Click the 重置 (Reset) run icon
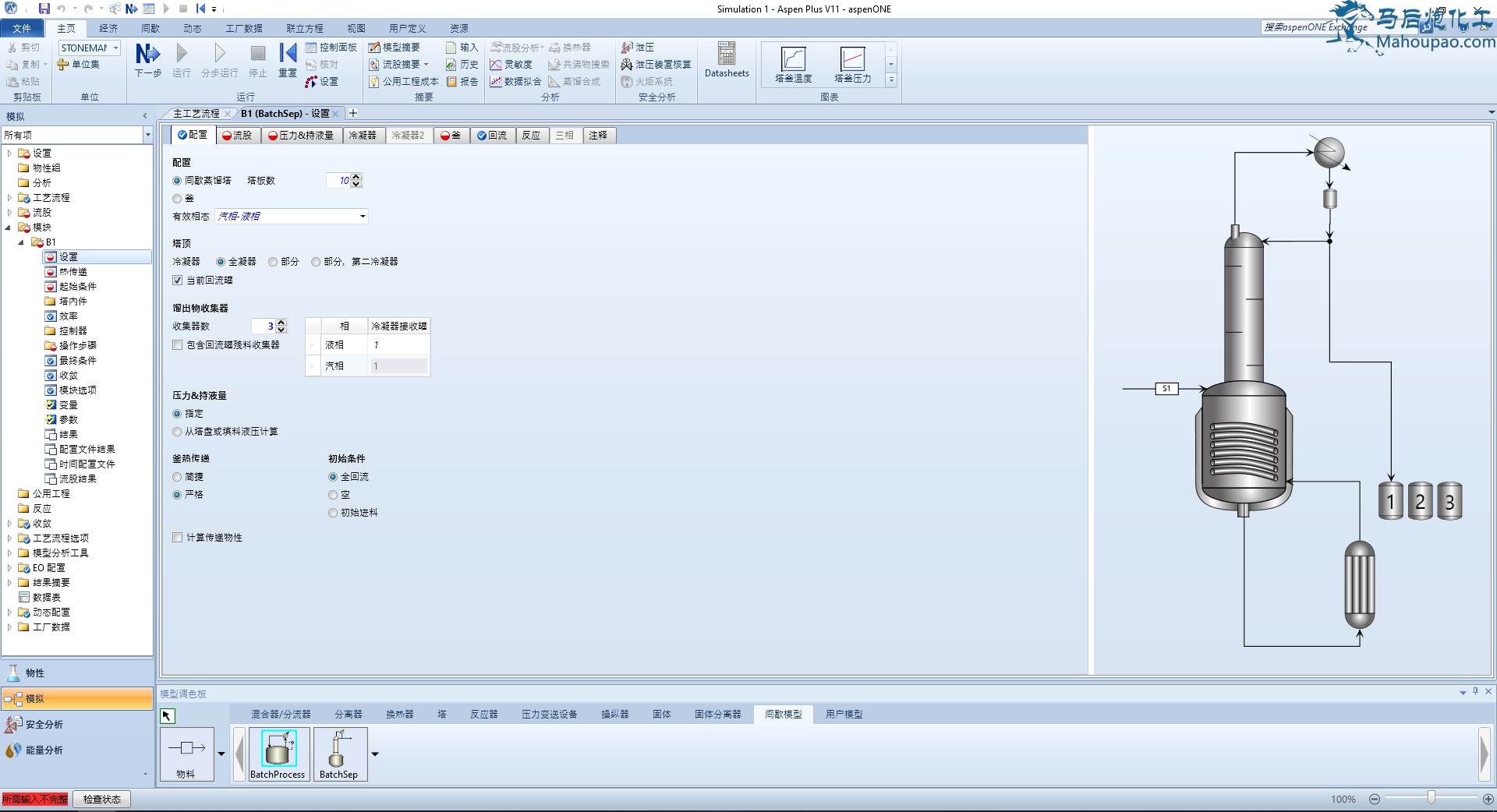1497x812 pixels. [x=288, y=60]
